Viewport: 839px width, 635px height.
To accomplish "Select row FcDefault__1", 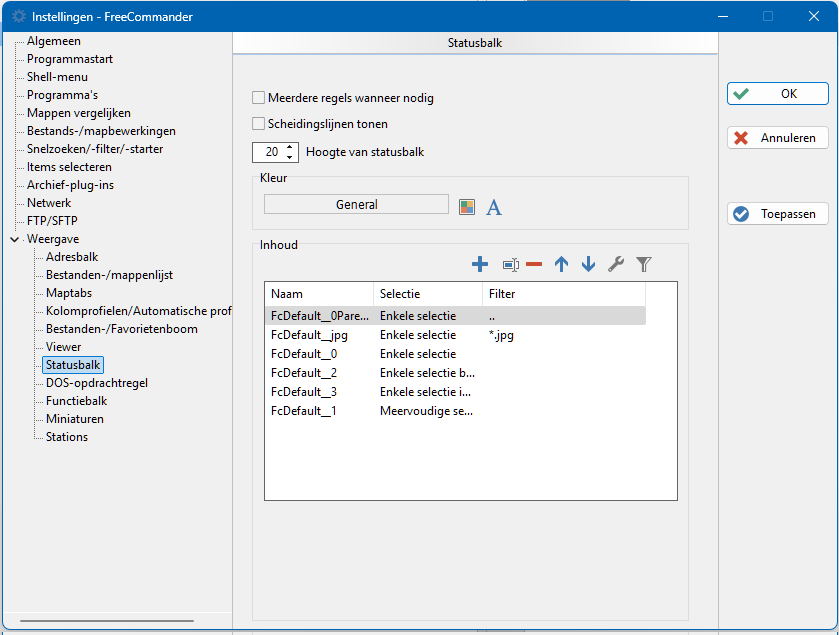I will (455, 411).
